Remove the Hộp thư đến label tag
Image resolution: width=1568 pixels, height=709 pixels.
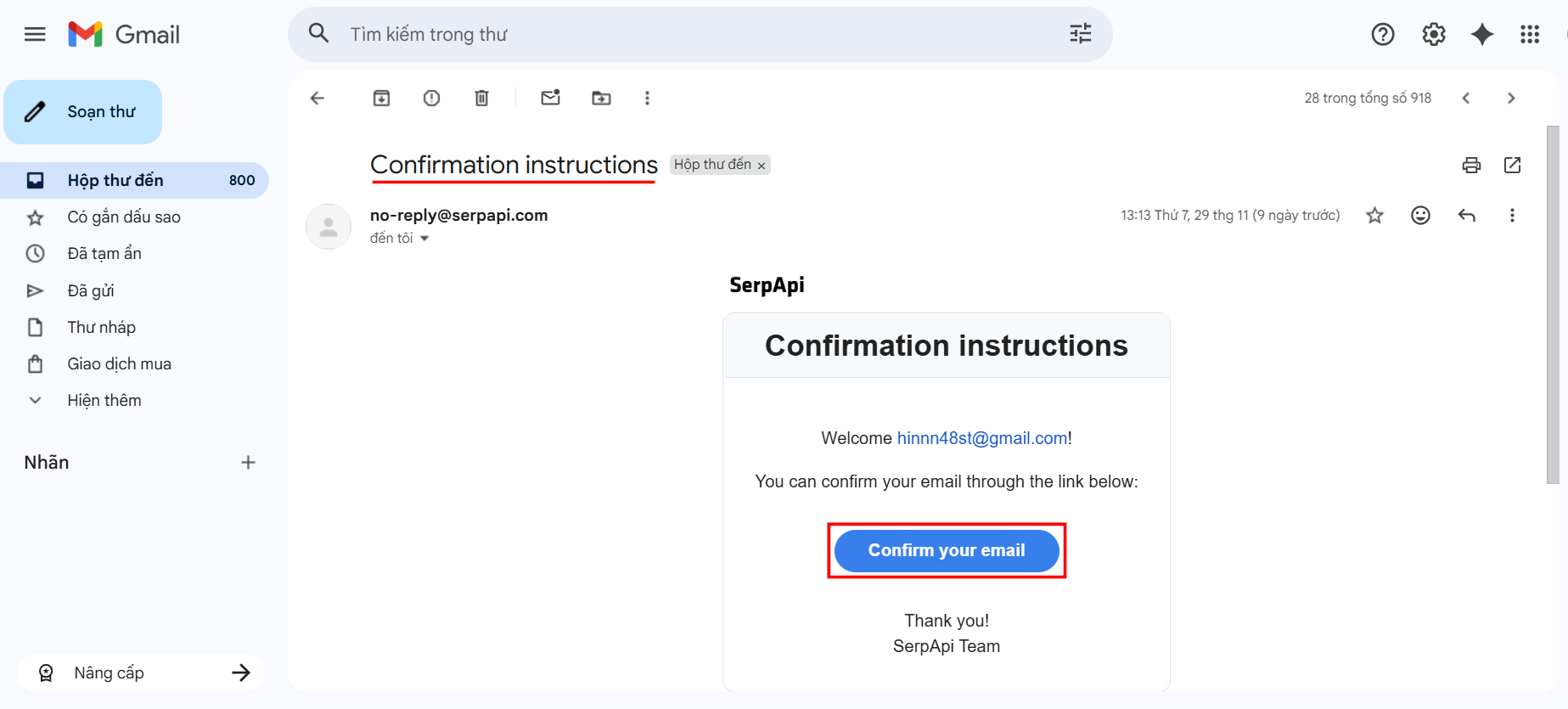pos(762,166)
